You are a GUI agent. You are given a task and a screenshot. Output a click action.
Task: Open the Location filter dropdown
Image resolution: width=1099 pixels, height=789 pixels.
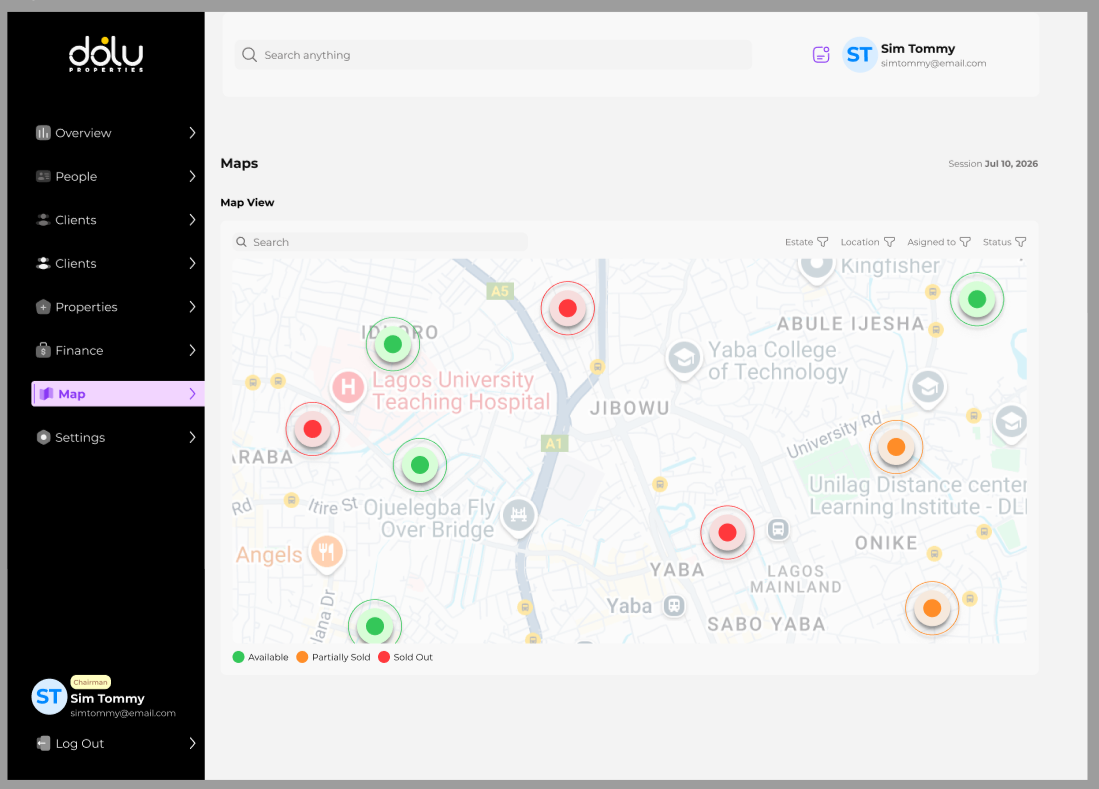coord(868,242)
